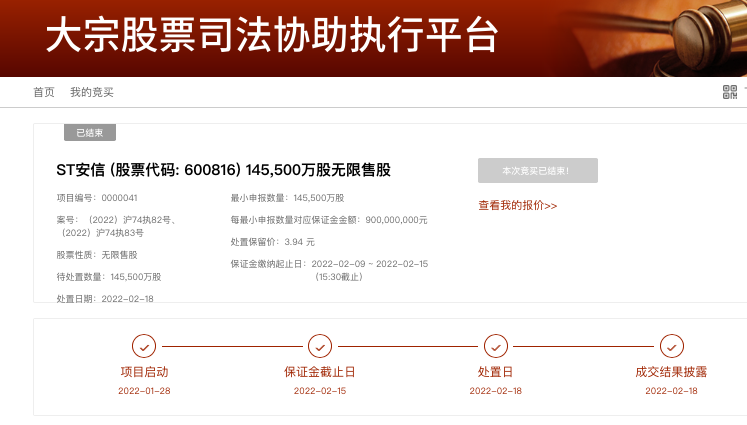Click the 项目编号 0000041 text

(x=97, y=198)
